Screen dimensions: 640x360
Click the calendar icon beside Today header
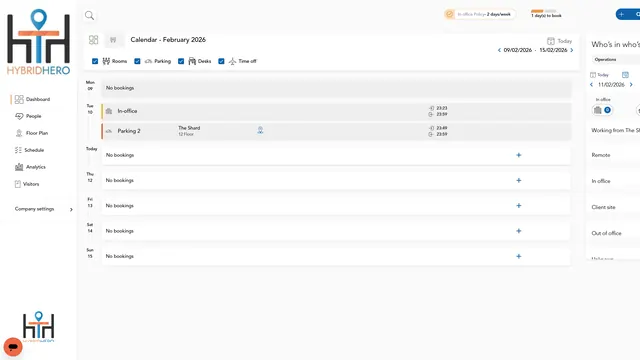pos(551,41)
